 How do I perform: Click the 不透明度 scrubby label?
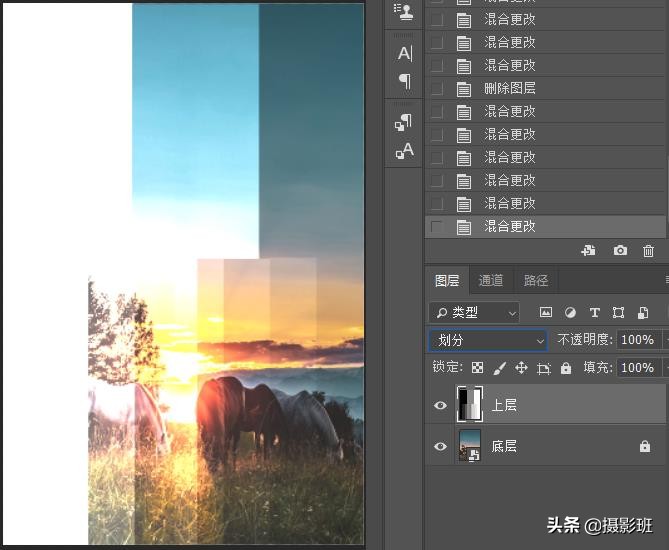point(585,340)
